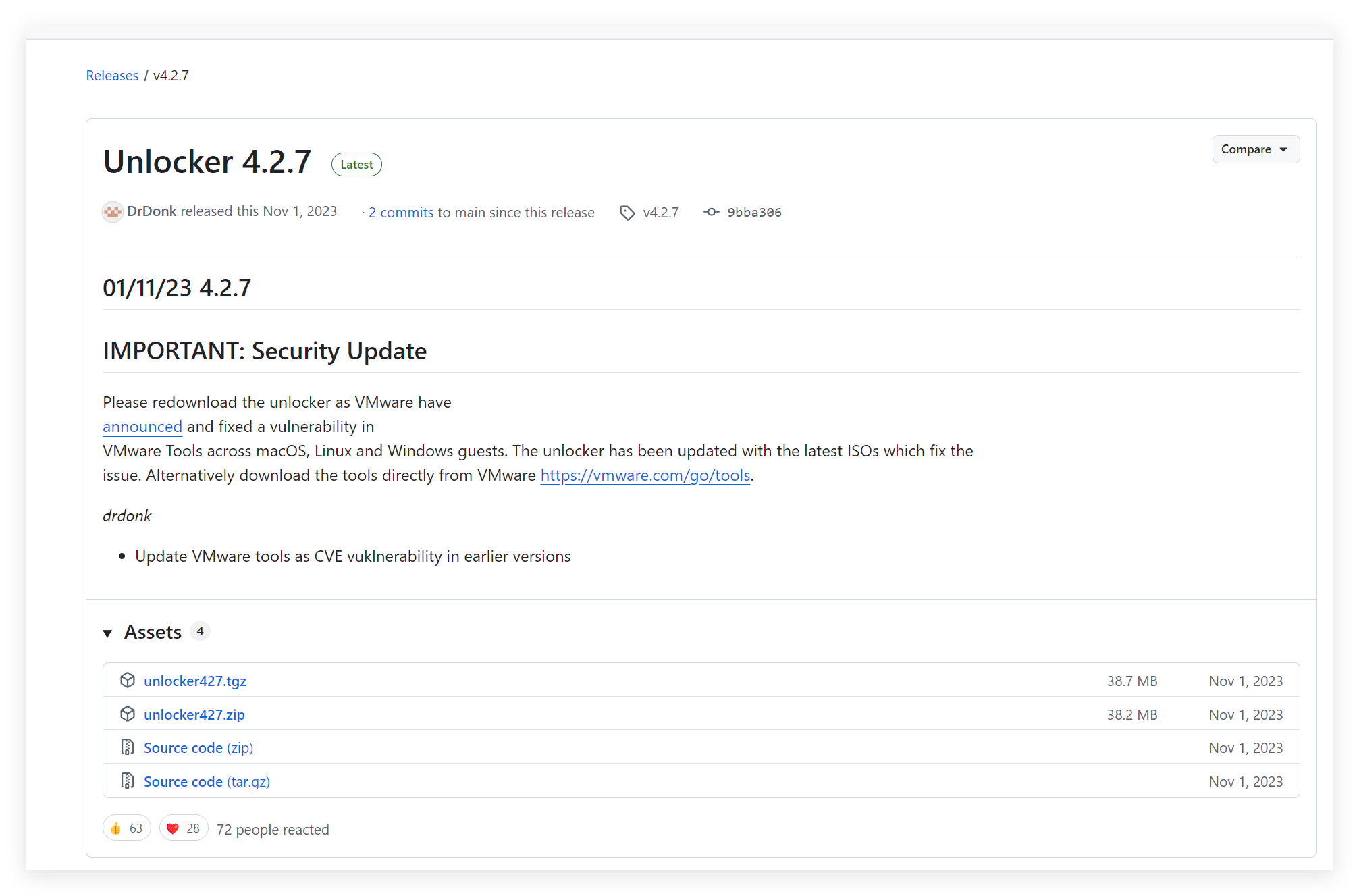The height and width of the screenshot is (896, 1359).
Task: Open the vmware.com/go/tools link
Action: [645, 475]
